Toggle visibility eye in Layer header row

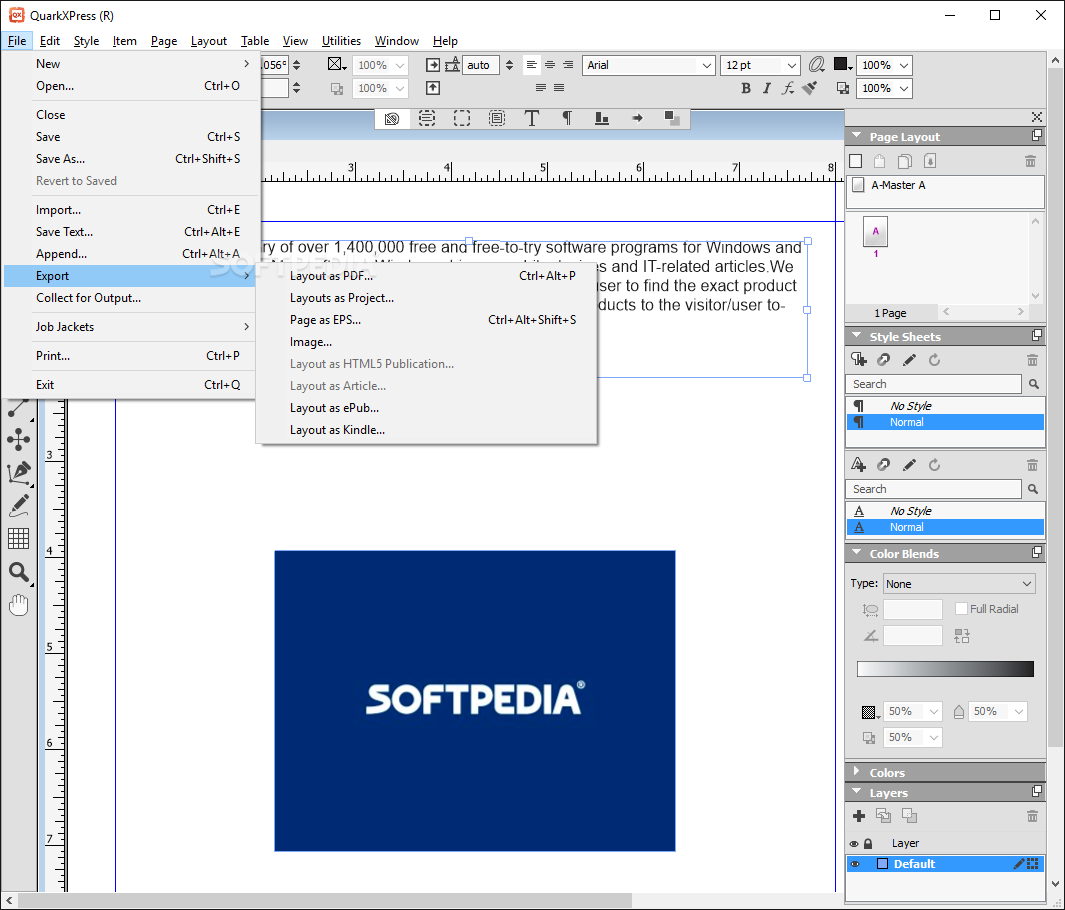click(x=854, y=843)
